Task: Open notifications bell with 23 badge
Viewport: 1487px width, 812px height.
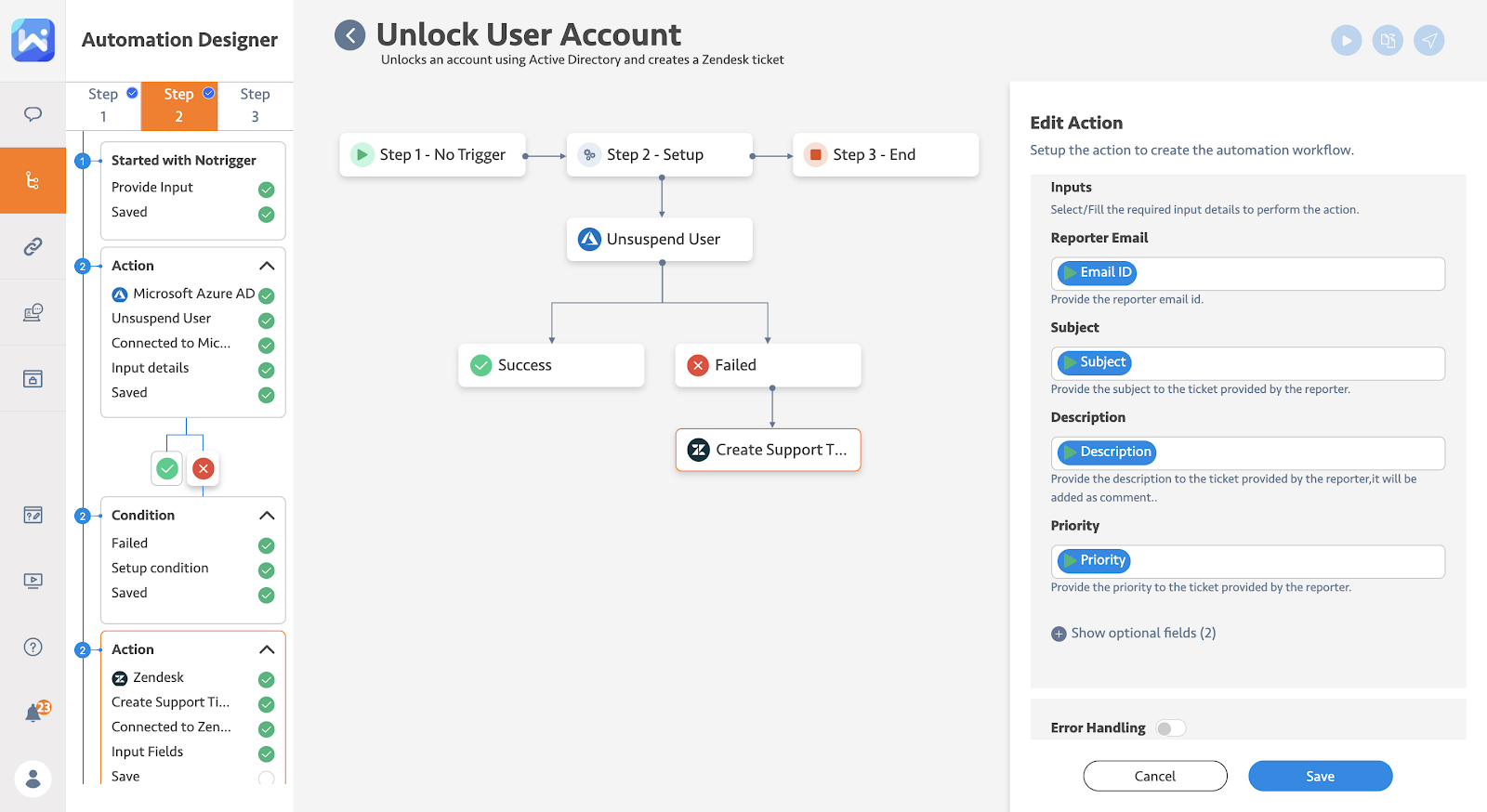Action: [34, 713]
